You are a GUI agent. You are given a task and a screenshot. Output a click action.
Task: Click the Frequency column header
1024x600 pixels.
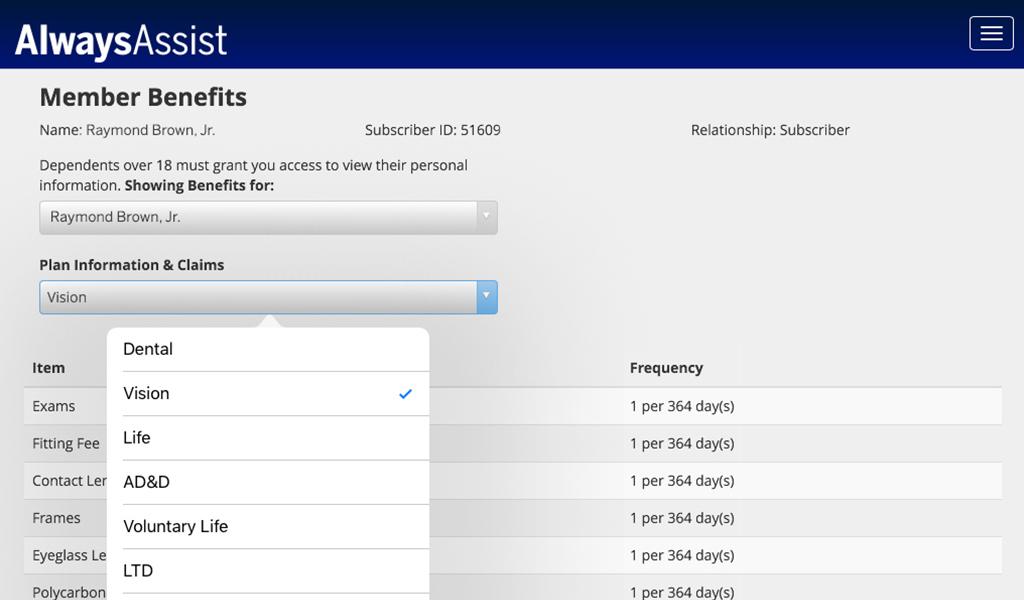[x=666, y=368]
